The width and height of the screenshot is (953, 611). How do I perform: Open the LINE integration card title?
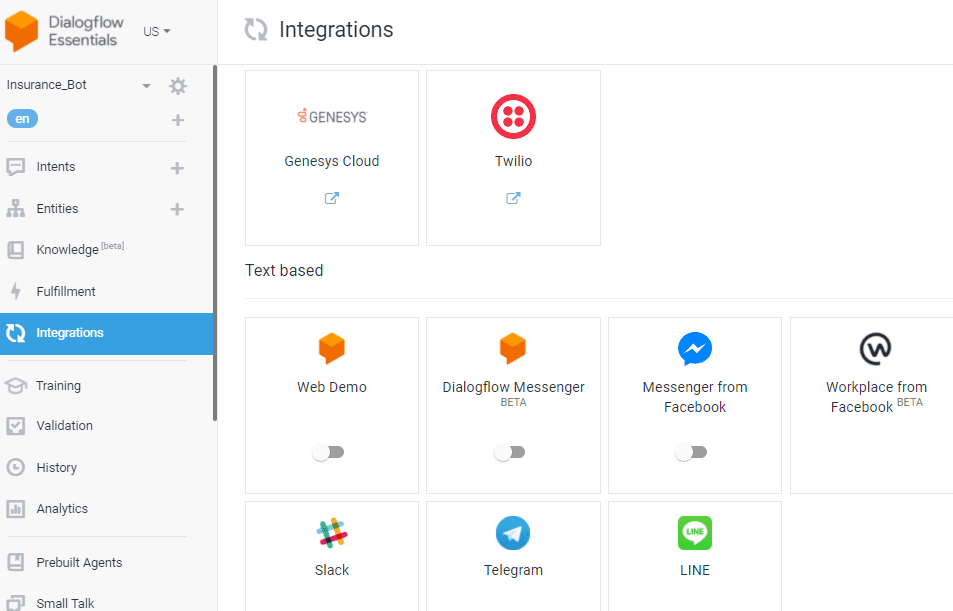pyautogui.click(x=695, y=570)
